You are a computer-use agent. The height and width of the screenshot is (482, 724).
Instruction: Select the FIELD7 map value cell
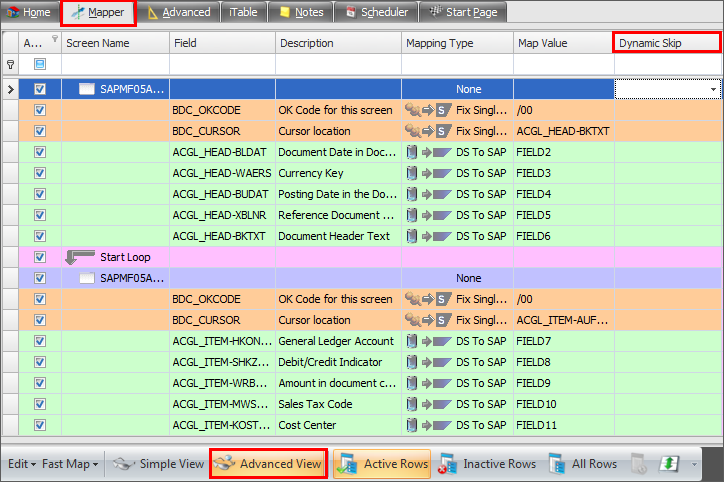point(564,341)
